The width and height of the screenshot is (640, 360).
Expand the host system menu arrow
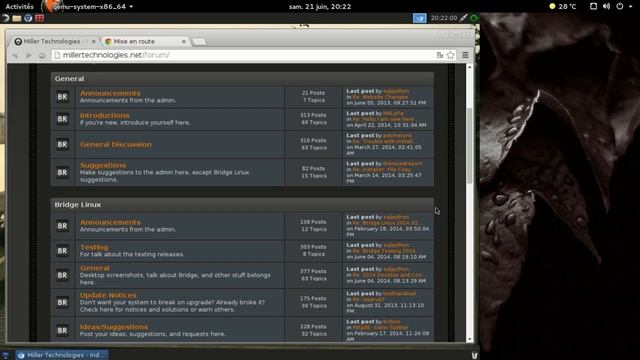(630, 7)
